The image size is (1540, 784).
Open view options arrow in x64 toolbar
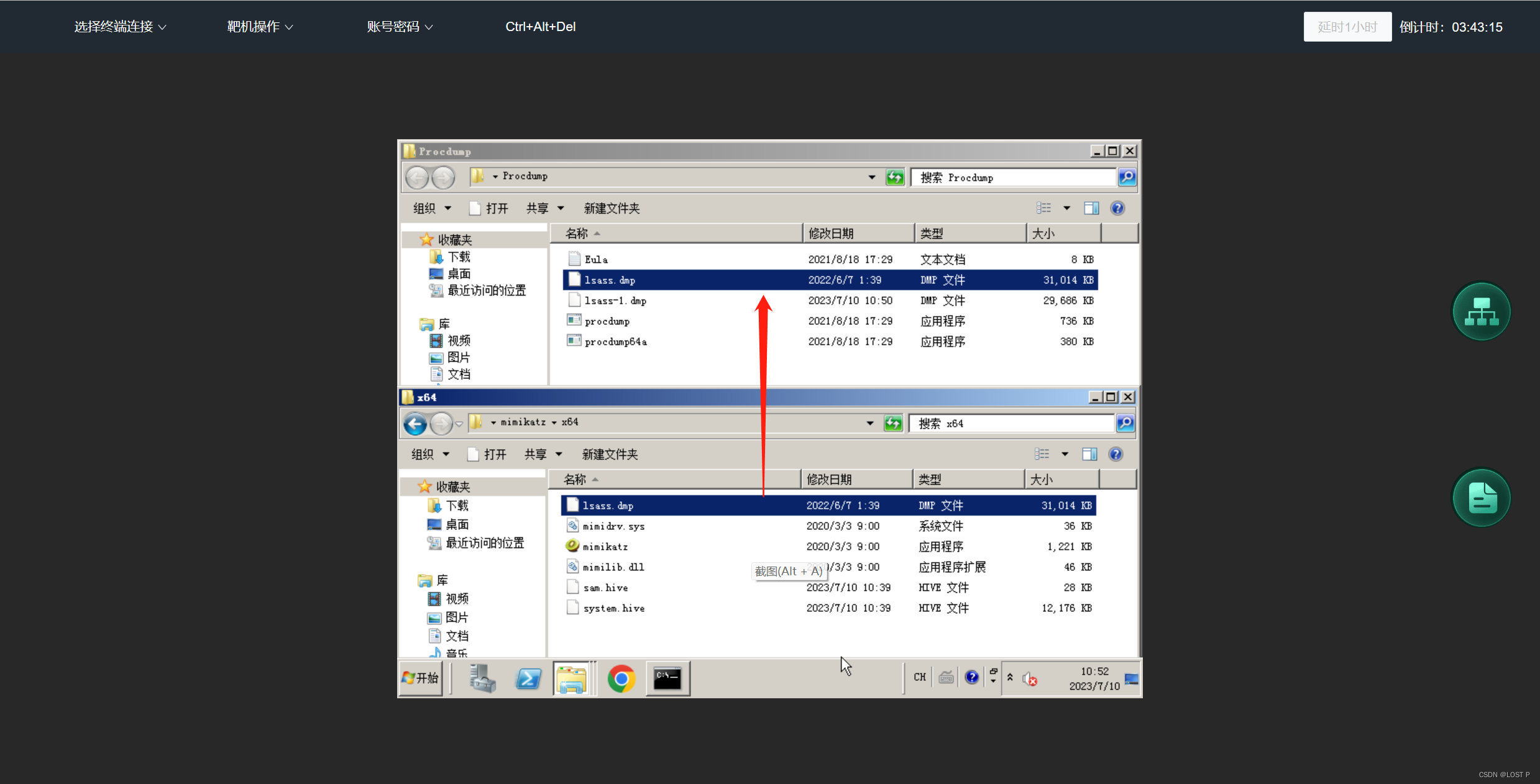(x=1065, y=454)
